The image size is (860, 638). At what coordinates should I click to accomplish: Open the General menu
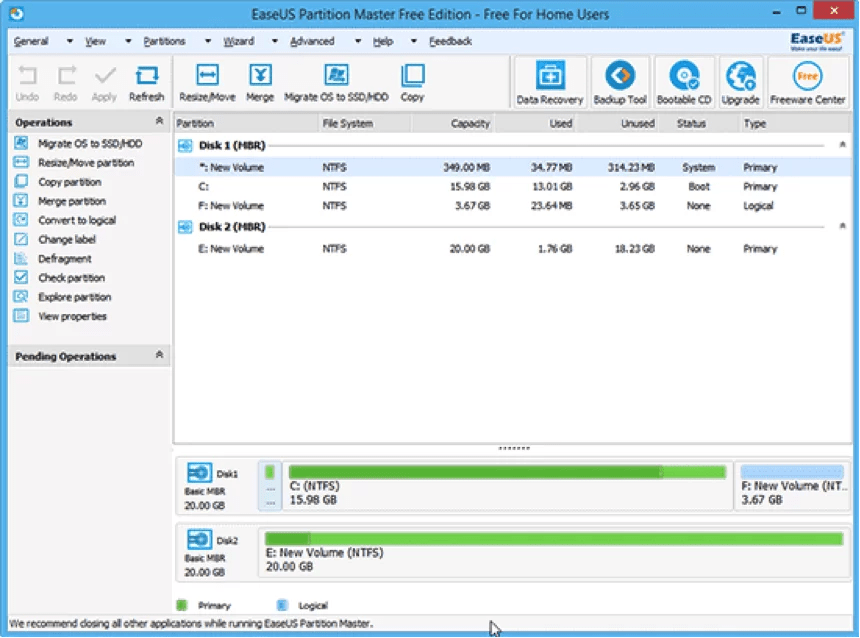tap(31, 42)
